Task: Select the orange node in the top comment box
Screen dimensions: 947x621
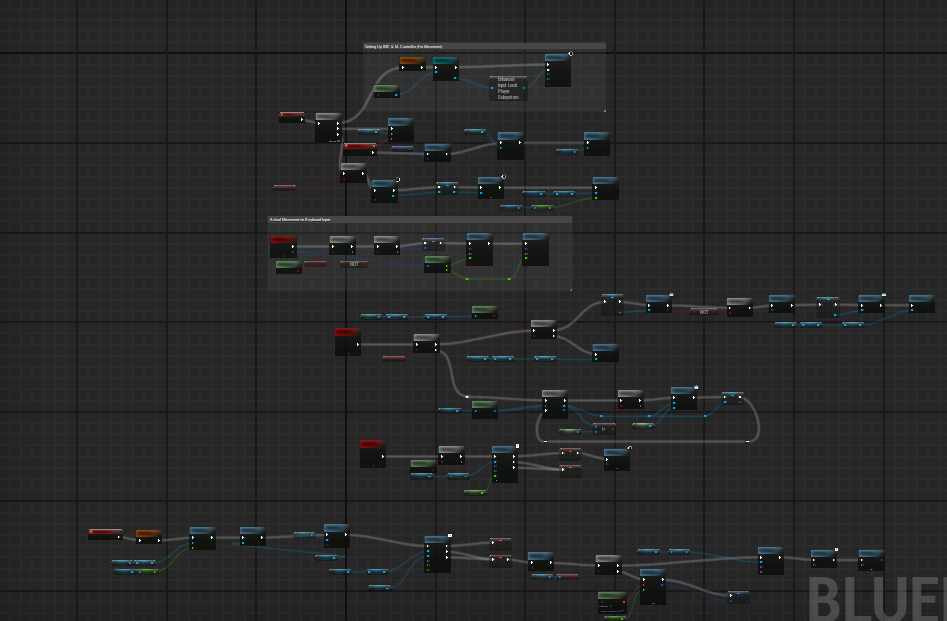Action: coord(412,64)
